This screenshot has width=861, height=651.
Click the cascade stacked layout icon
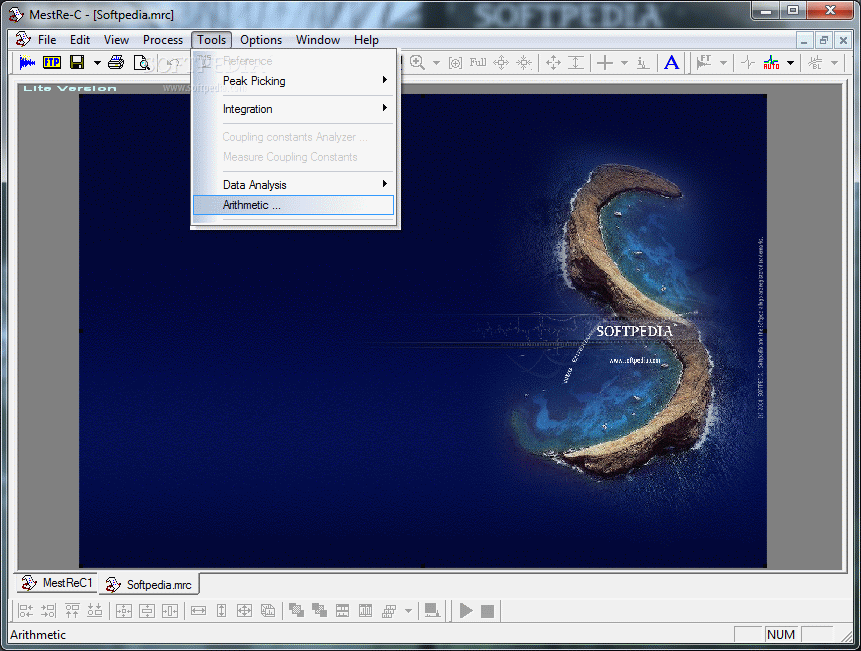389,611
